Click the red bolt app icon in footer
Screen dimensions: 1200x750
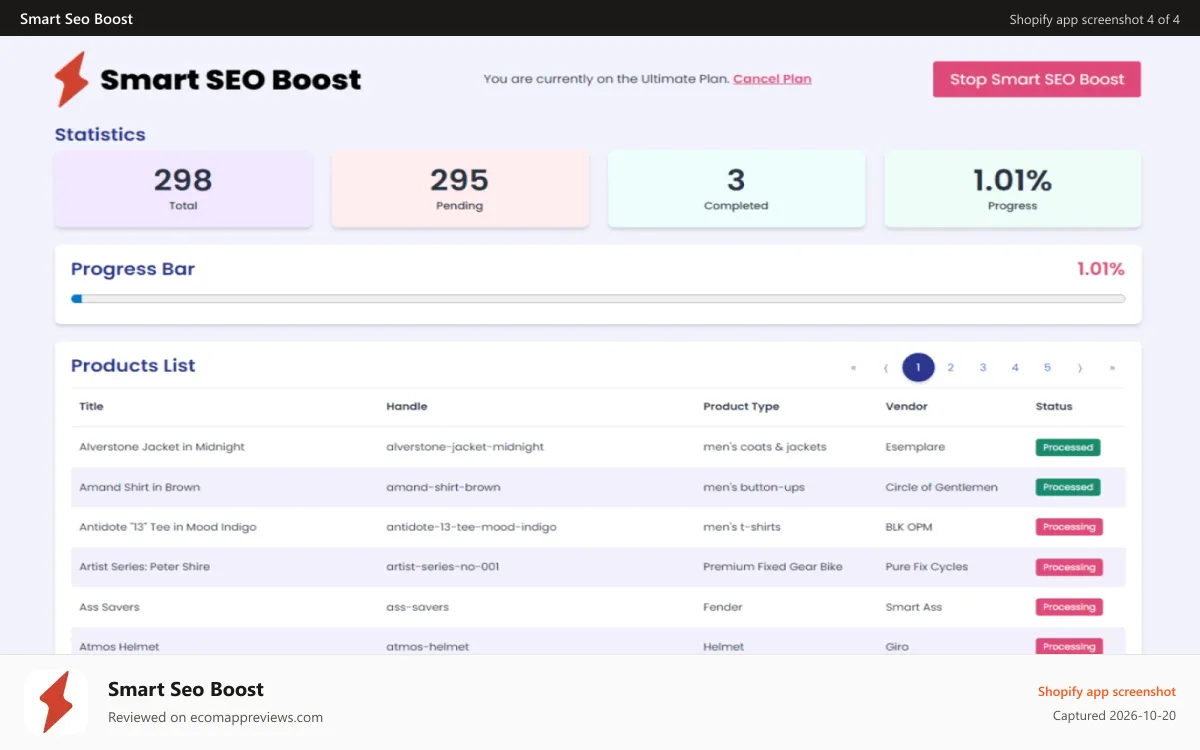coord(56,702)
